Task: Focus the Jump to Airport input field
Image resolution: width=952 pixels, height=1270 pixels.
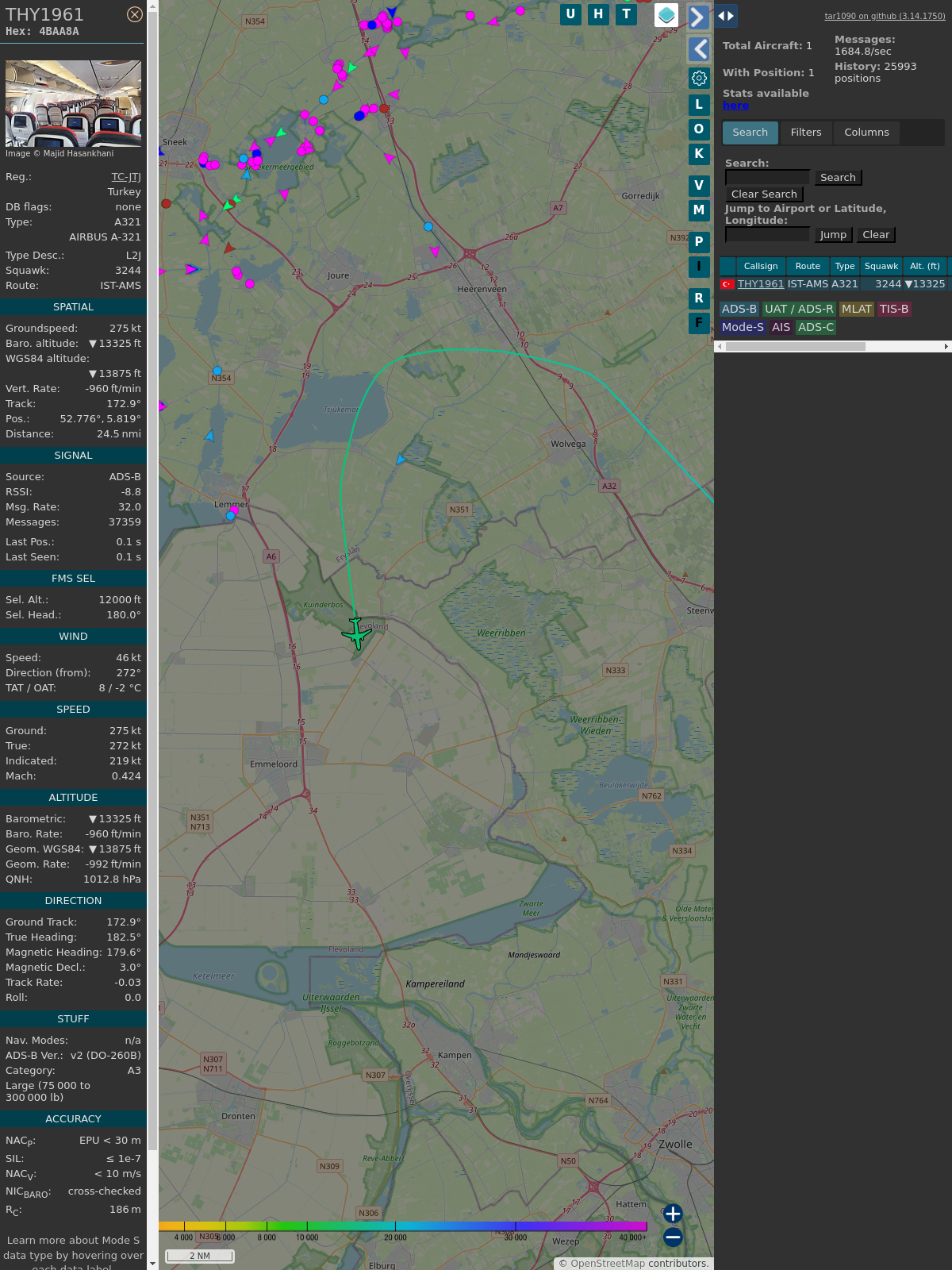Action: pyautogui.click(x=767, y=235)
